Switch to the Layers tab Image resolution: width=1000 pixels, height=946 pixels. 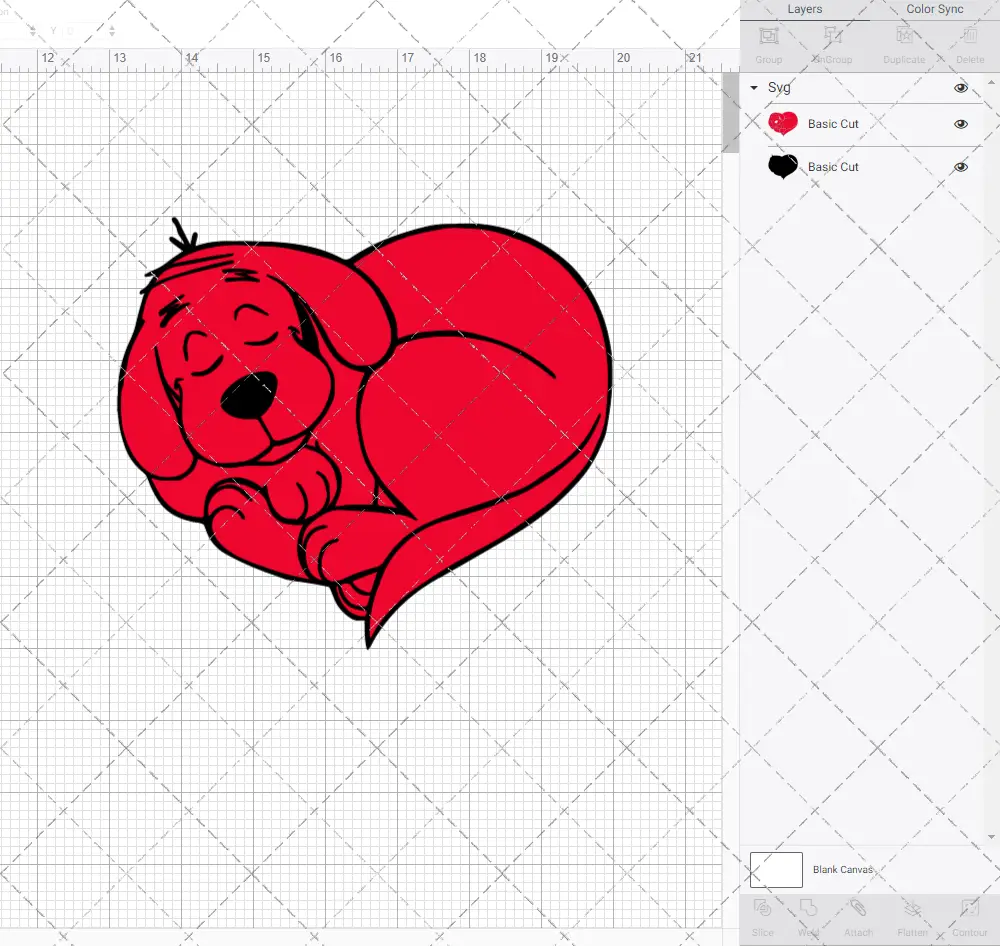pyautogui.click(x=804, y=10)
